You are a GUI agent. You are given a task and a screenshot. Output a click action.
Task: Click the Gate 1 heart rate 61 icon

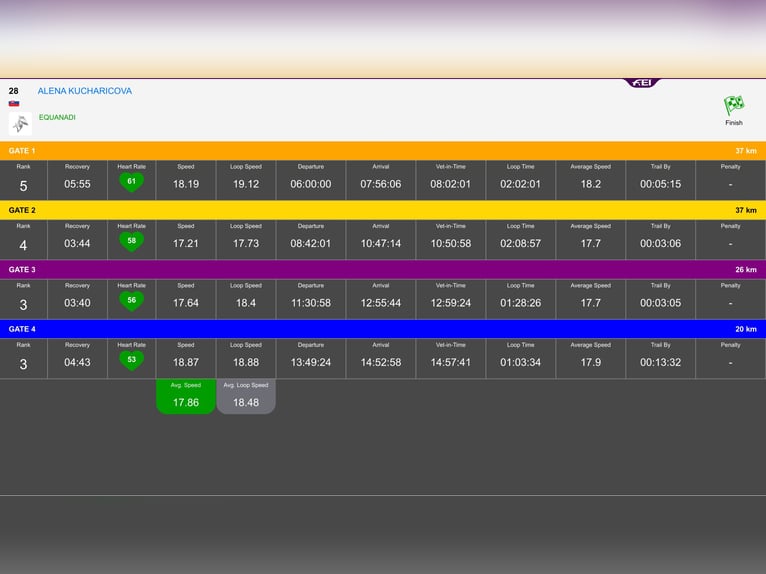[x=131, y=182]
